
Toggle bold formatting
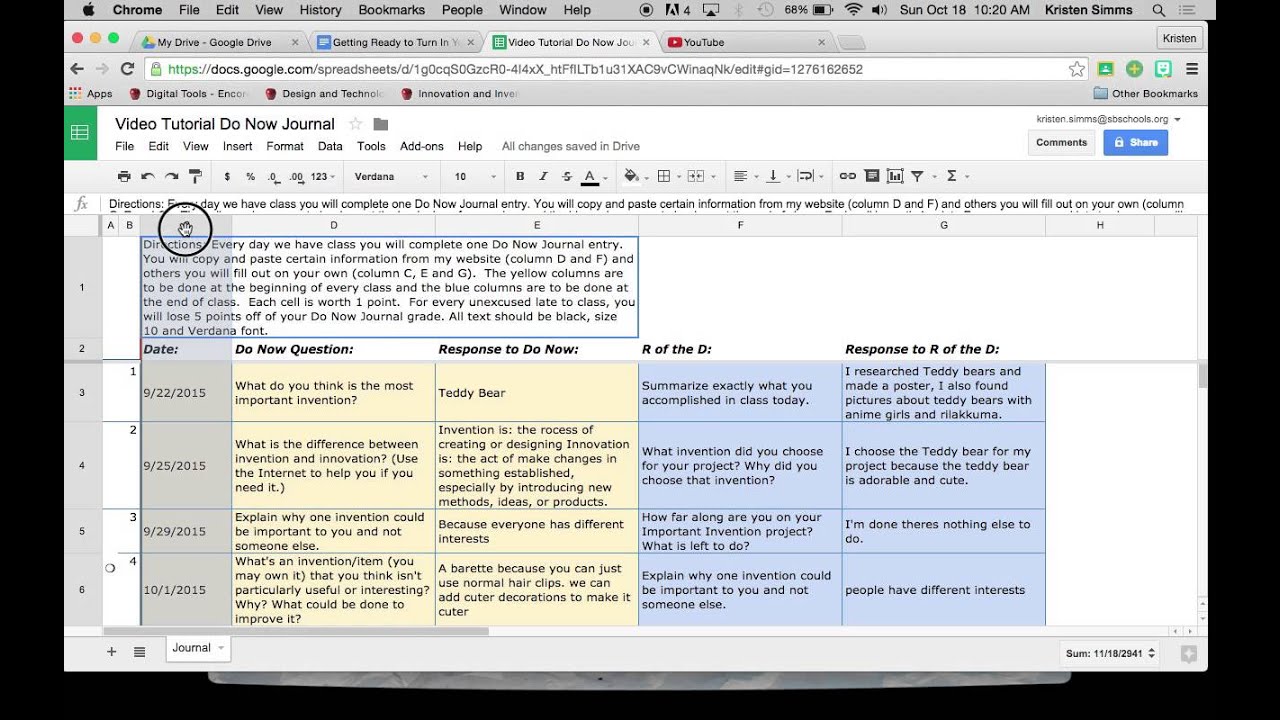click(520, 176)
